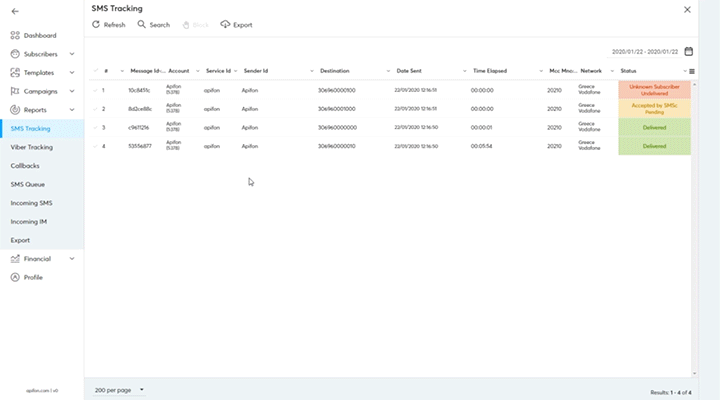Tick the checkbox for row 3
The image size is (720, 400).
(95, 127)
